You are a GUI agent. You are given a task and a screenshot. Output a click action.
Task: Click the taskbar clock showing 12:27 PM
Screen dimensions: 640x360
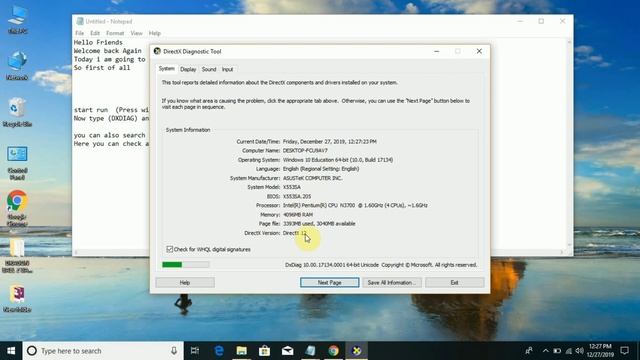point(600,351)
